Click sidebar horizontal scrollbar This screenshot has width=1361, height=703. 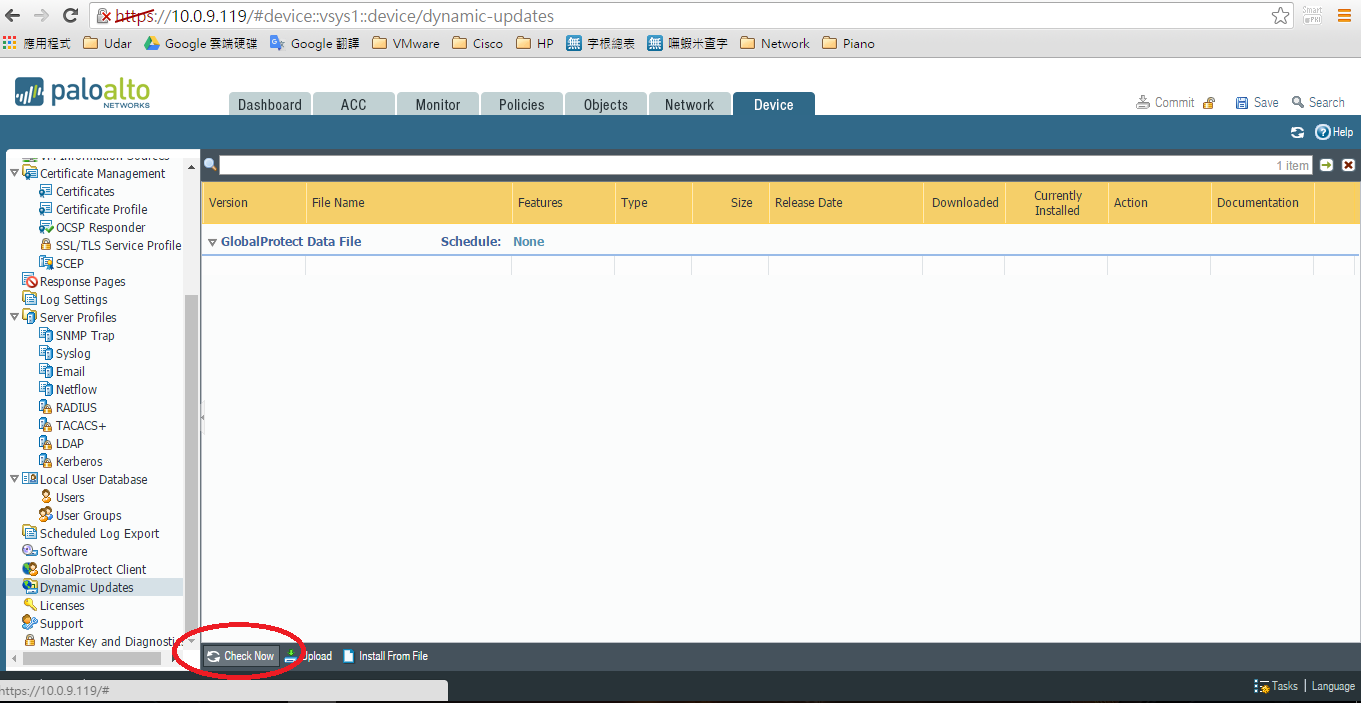[x=92, y=659]
